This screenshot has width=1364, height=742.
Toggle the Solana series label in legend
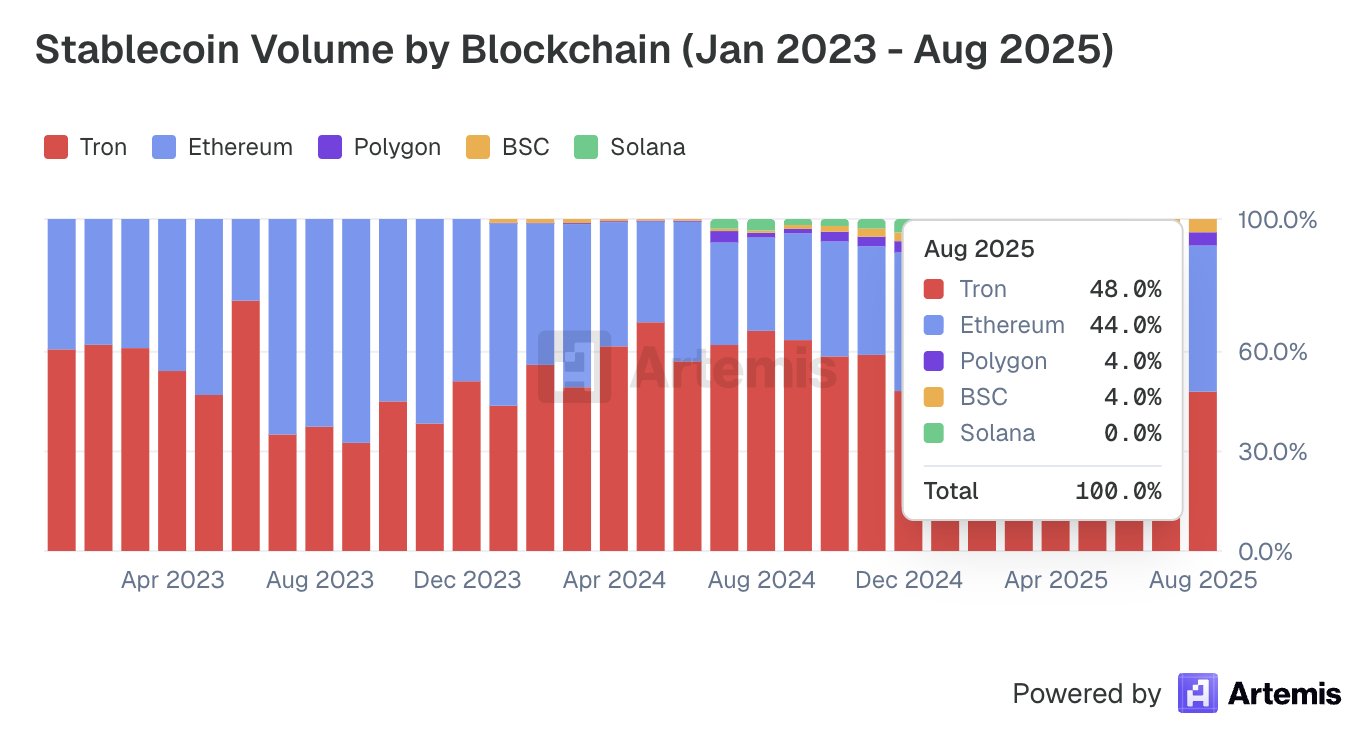tap(647, 147)
